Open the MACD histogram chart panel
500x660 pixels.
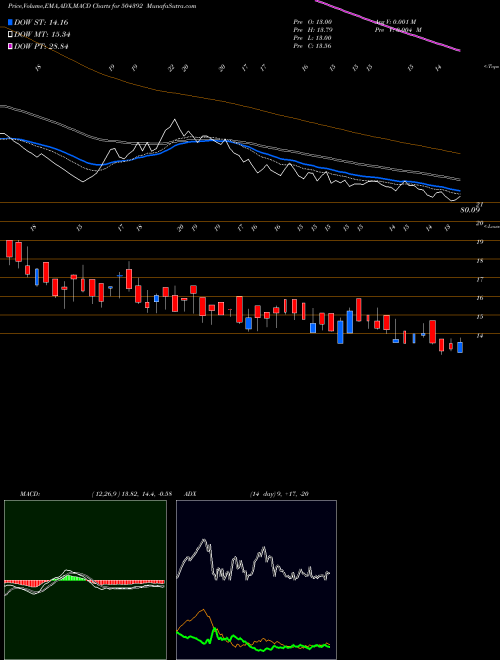pos(85,580)
